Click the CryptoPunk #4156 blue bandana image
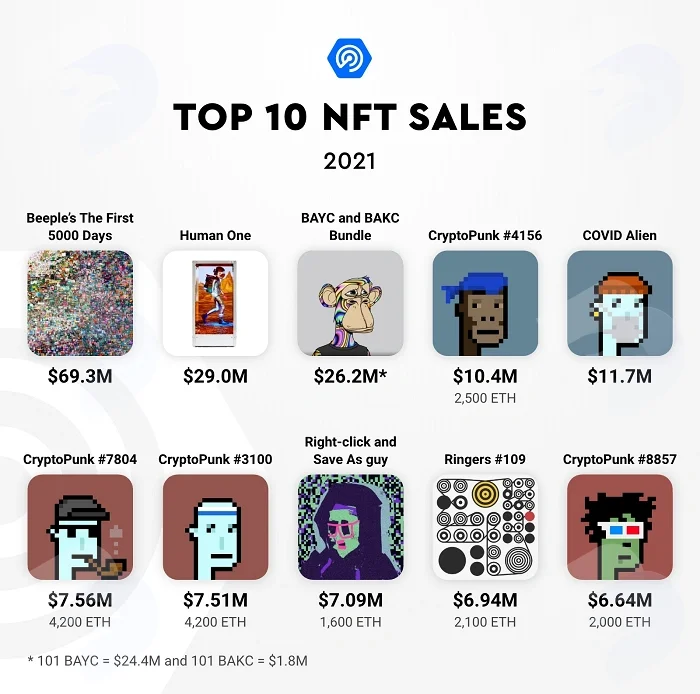The image size is (700, 694). coord(485,303)
